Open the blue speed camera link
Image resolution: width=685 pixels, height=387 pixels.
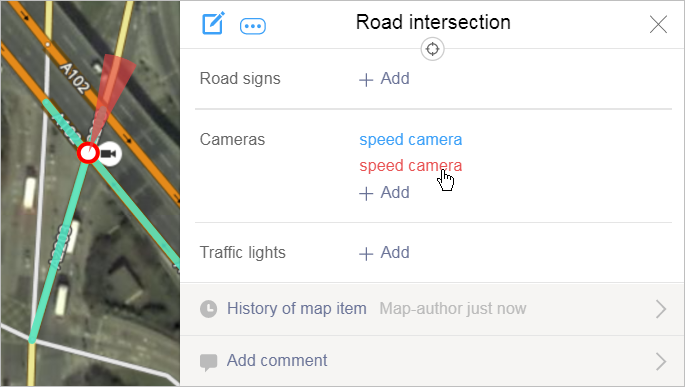[x=411, y=140]
